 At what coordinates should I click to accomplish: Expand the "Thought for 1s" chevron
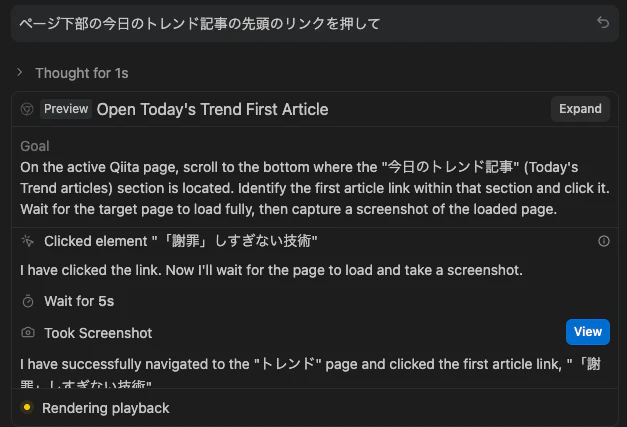pyautogui.click(x=19, y=72)
